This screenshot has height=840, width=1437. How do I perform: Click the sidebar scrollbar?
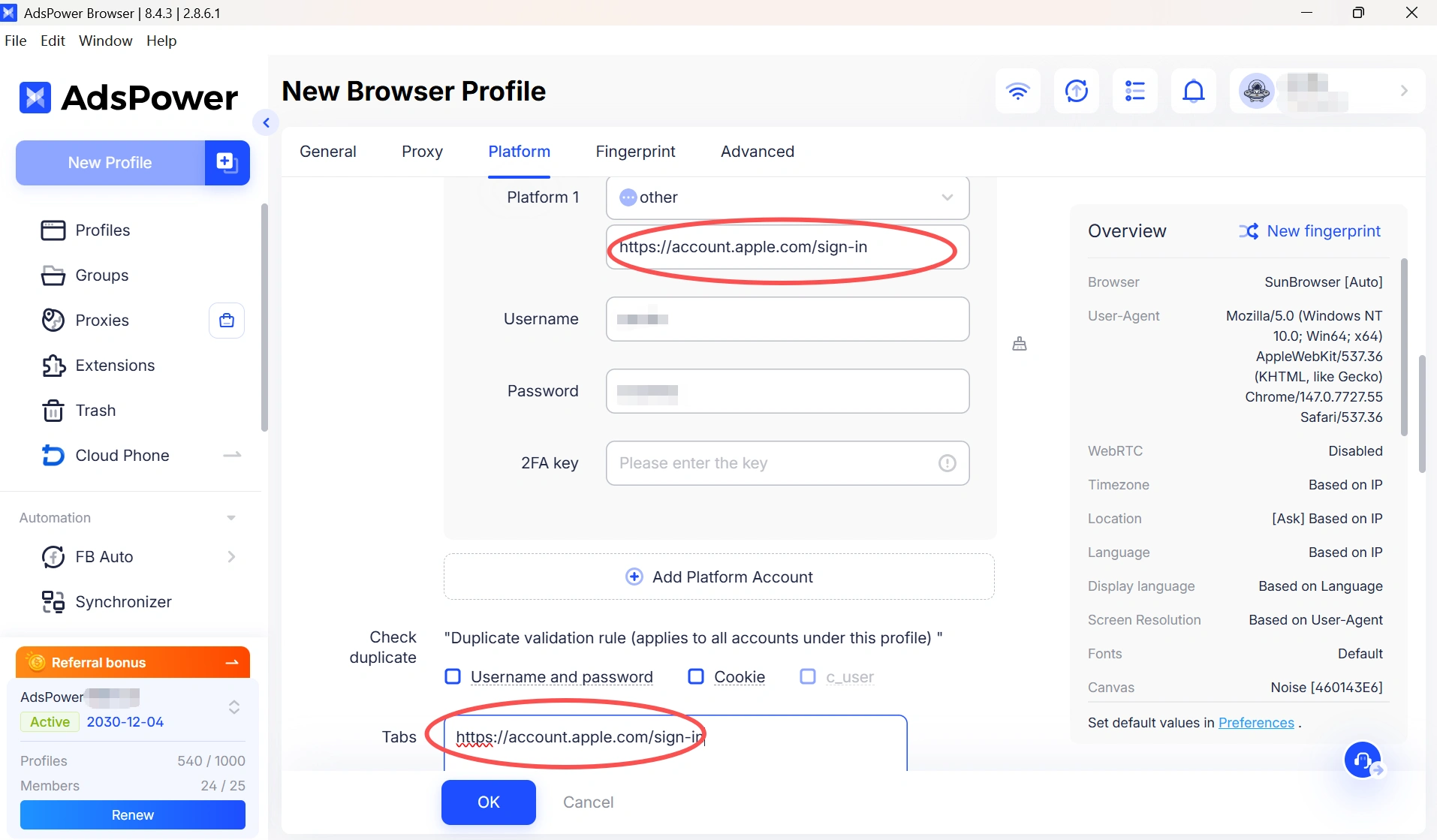pos(264,317)
